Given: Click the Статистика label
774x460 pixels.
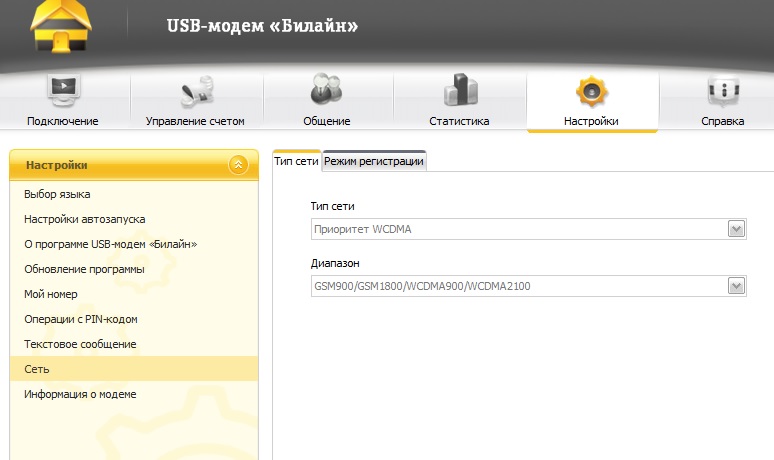Looking at the screenshot, I should 459,121.
